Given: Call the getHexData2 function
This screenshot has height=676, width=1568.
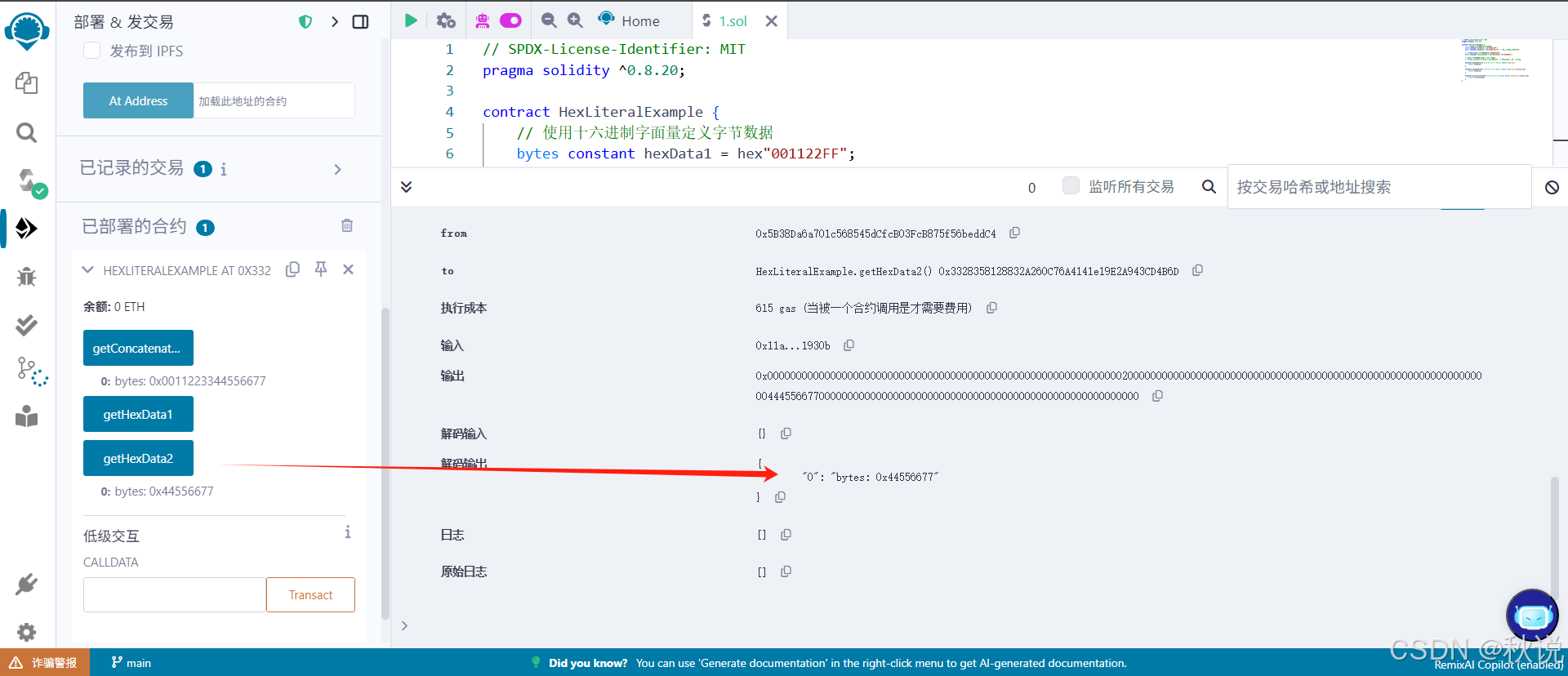Looking at the screenshot, I should (138, 458).
